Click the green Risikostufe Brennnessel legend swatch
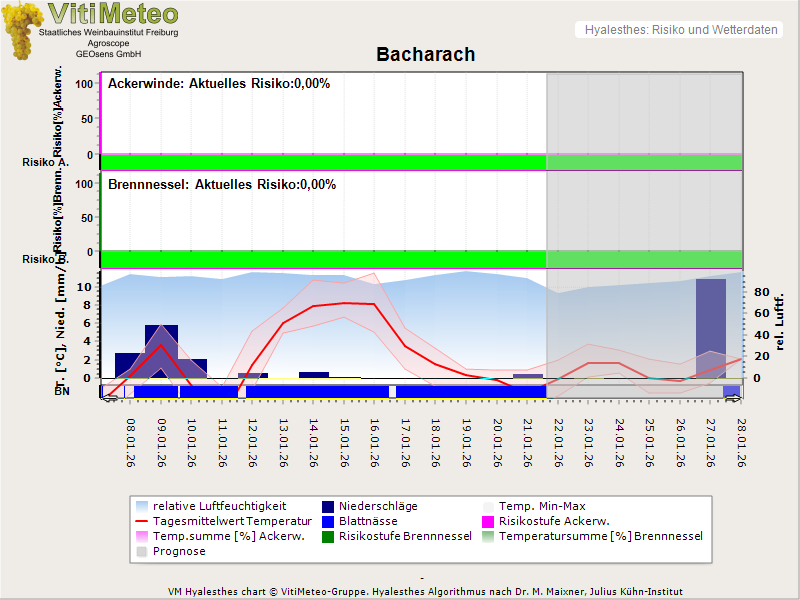 [329, 536]
